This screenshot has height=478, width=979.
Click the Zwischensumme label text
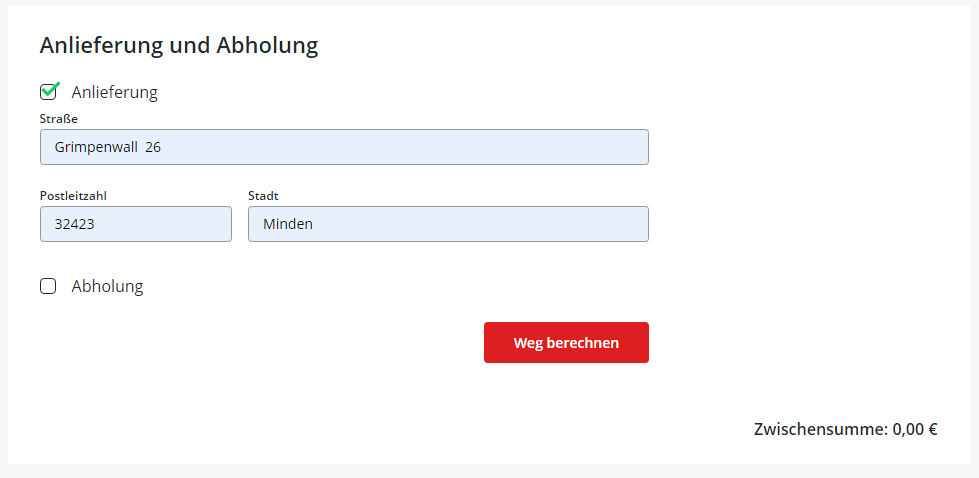click(x=820, y=430)
